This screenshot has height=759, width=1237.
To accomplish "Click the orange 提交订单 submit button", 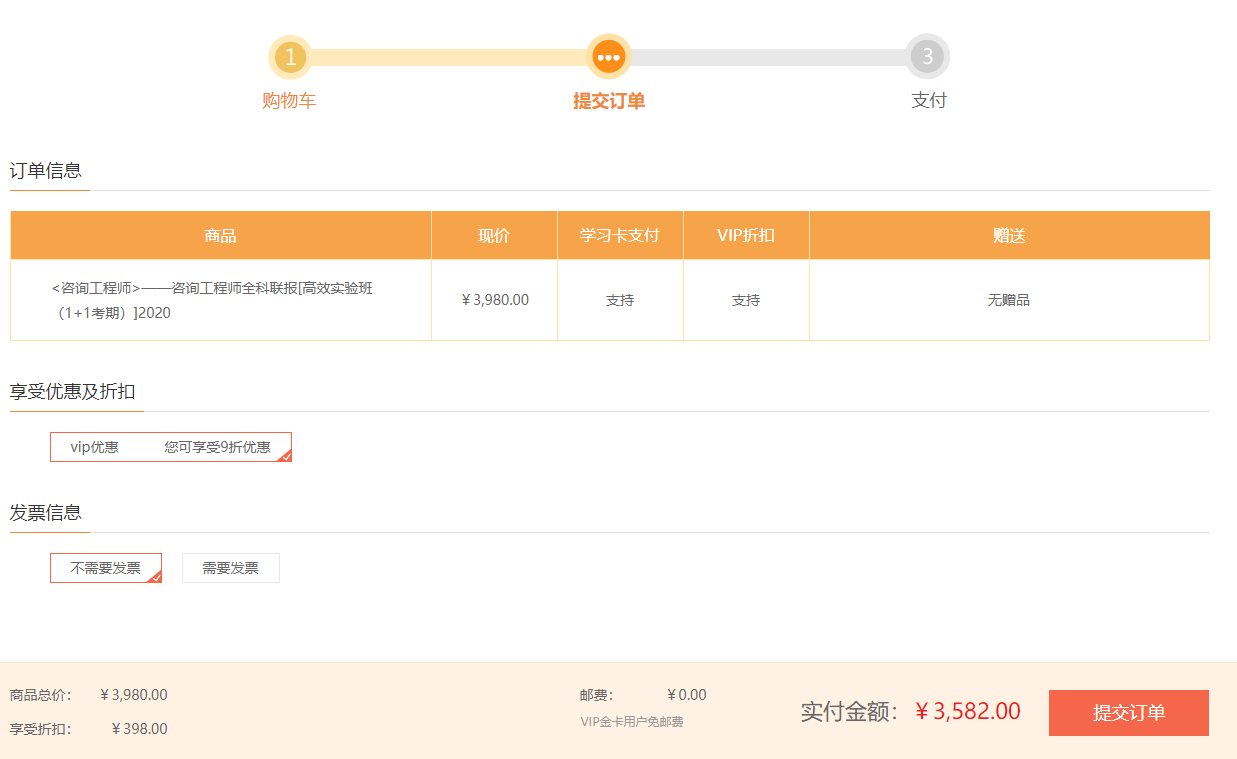I will (x=1128, y=712).
